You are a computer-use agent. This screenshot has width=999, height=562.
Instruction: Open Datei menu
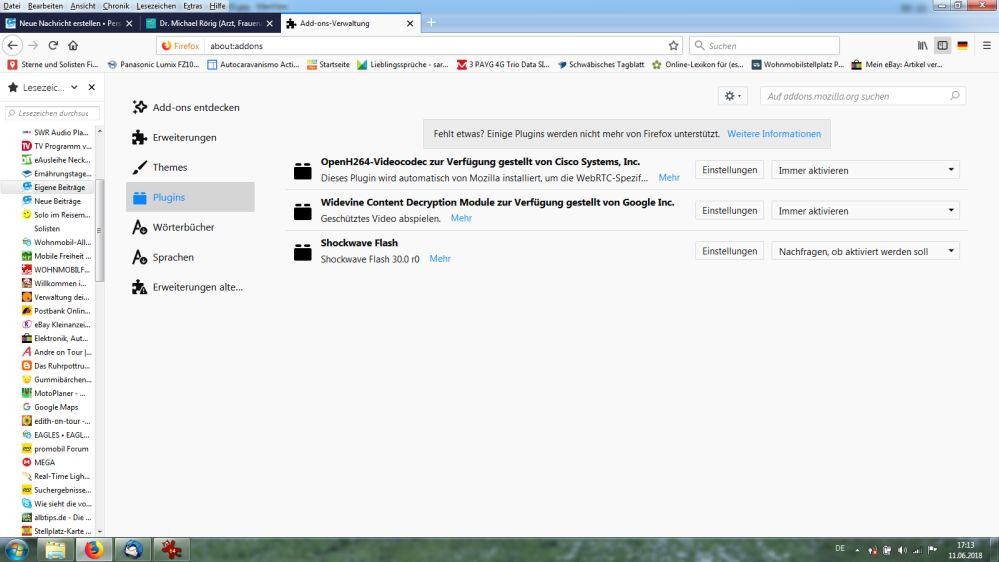[x=11, y=6]
